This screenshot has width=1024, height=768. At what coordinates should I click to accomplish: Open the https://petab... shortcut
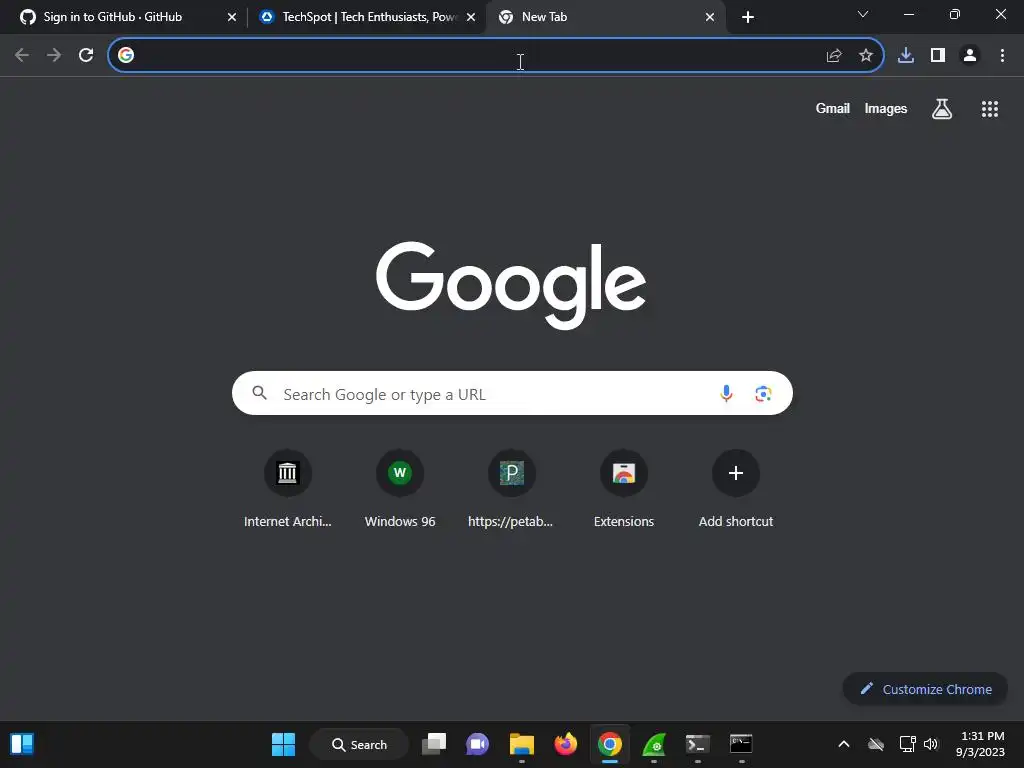click(x=511, y=489)
